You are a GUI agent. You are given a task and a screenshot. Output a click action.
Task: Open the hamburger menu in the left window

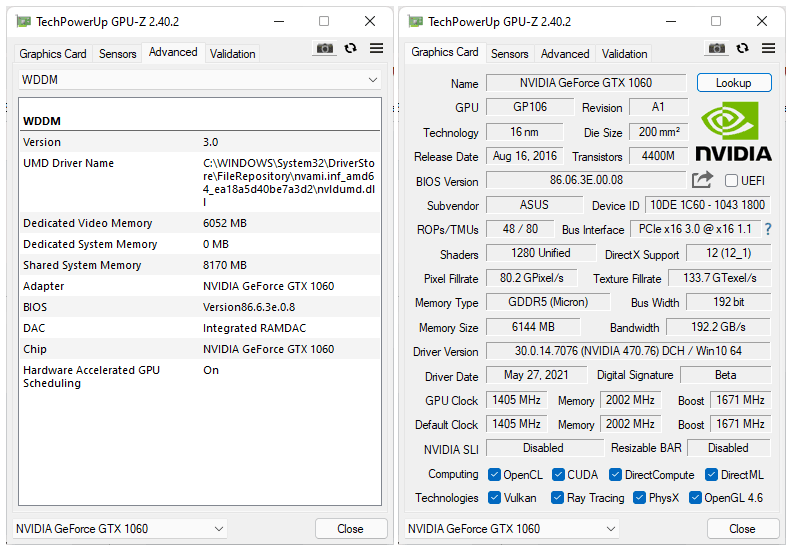(377, 48)
